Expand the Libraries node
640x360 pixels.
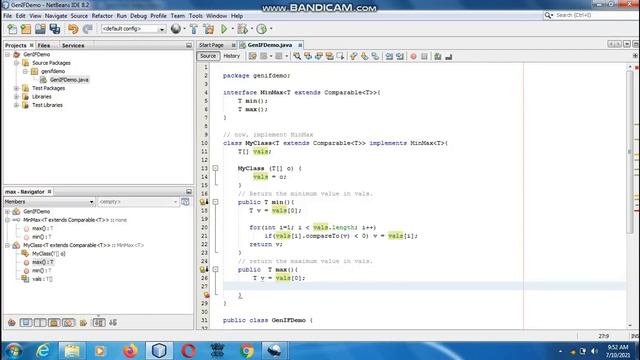pos(16,97)
